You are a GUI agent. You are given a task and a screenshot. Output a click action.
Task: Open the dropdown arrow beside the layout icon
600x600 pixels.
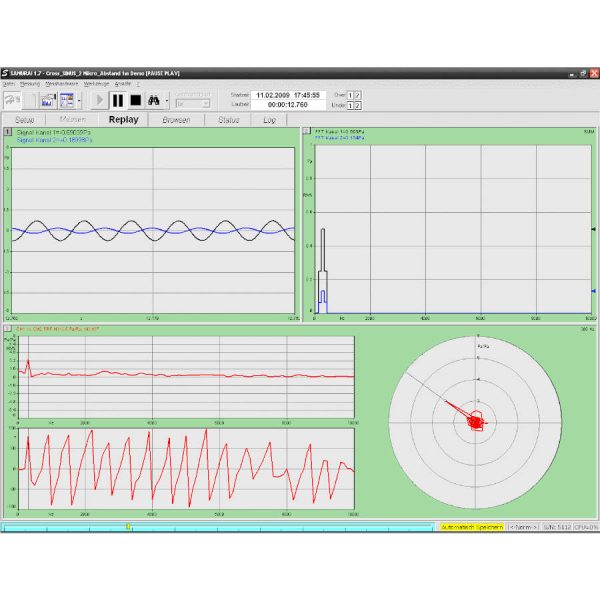[x=79, y=101]
